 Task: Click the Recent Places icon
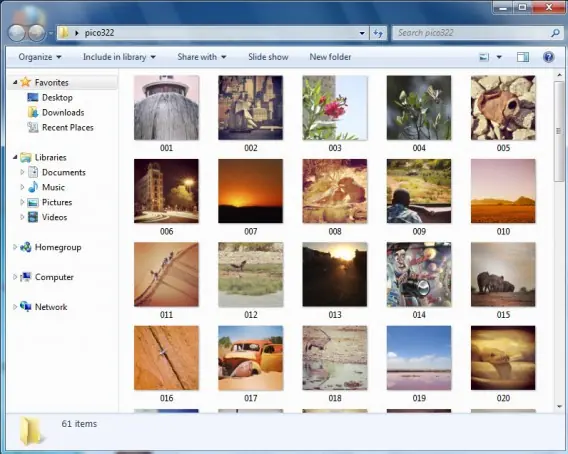click(x=33, y=128)
